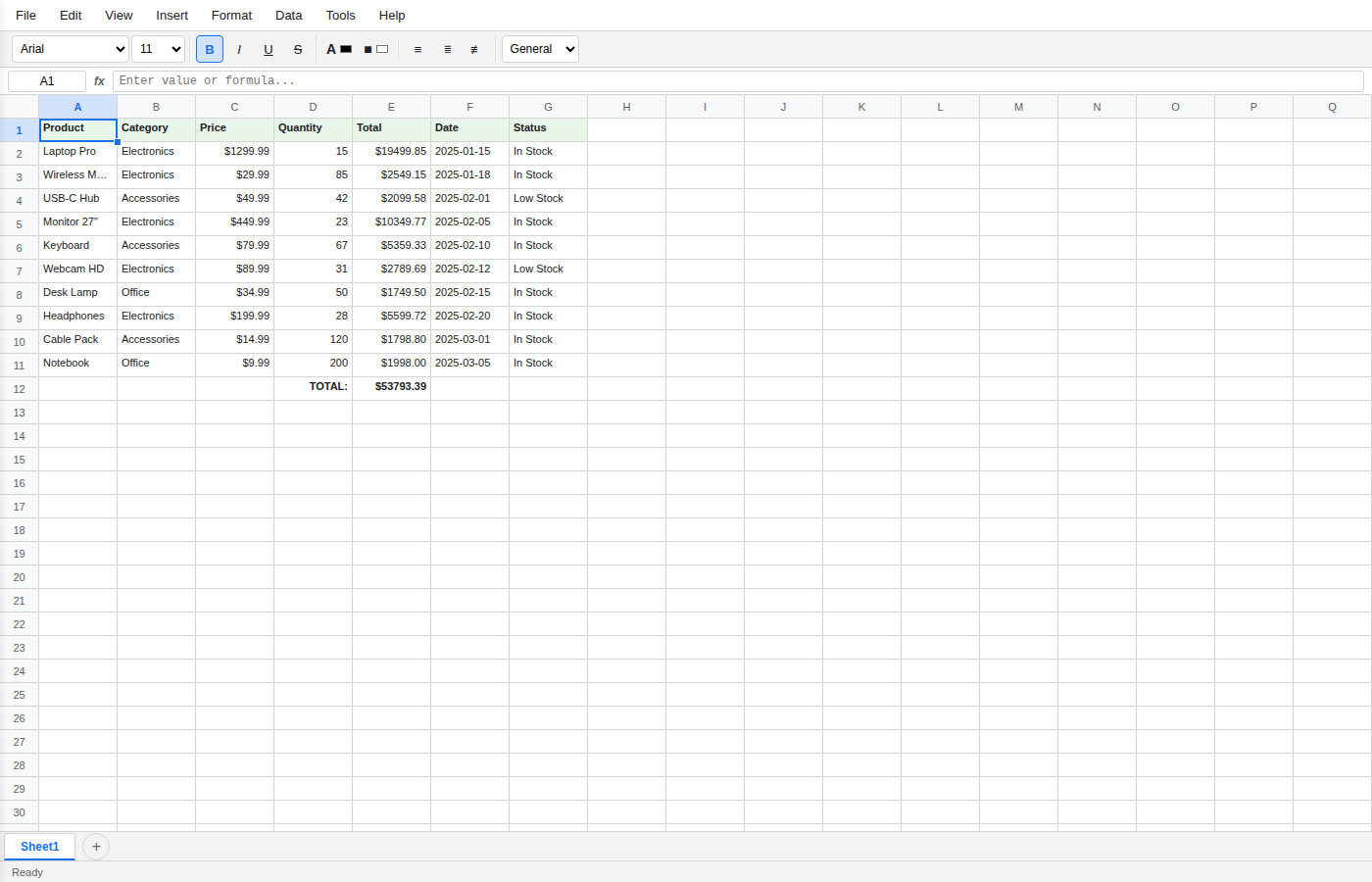Select Keyboard's Accessories category cell

coord(157,248)
